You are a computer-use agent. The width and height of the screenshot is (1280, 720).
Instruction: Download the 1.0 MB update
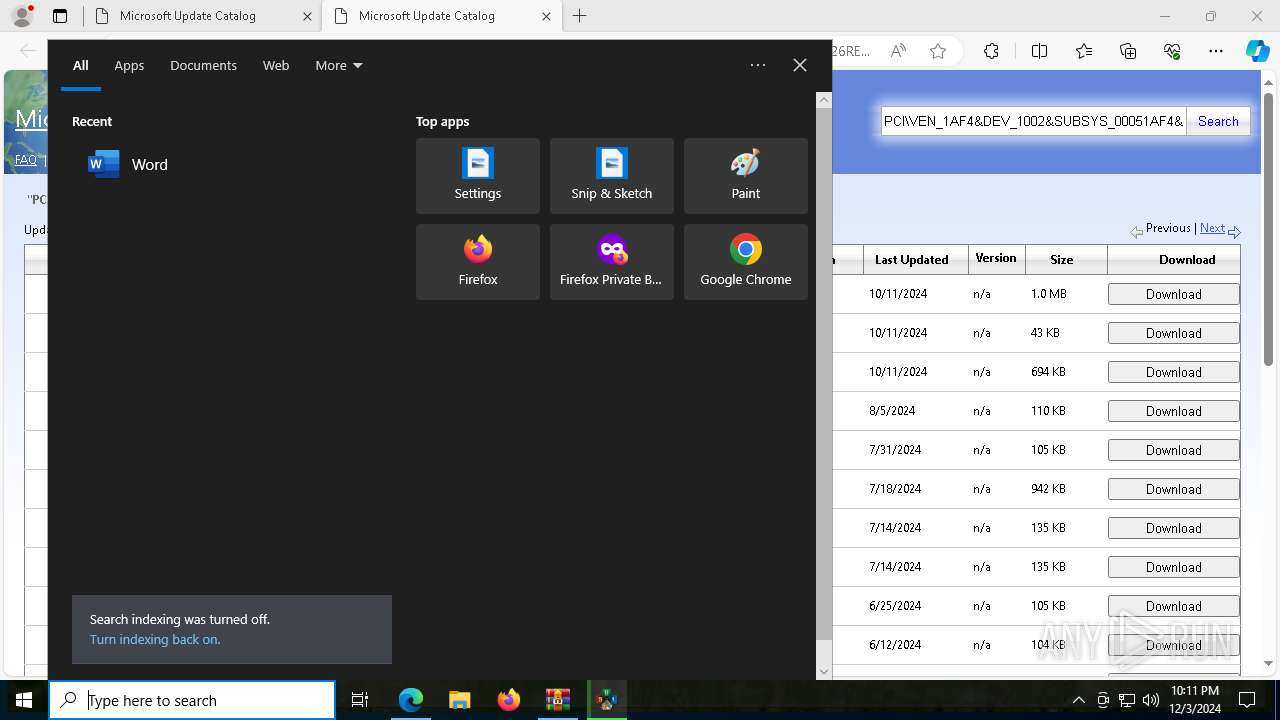[1174, 294]
